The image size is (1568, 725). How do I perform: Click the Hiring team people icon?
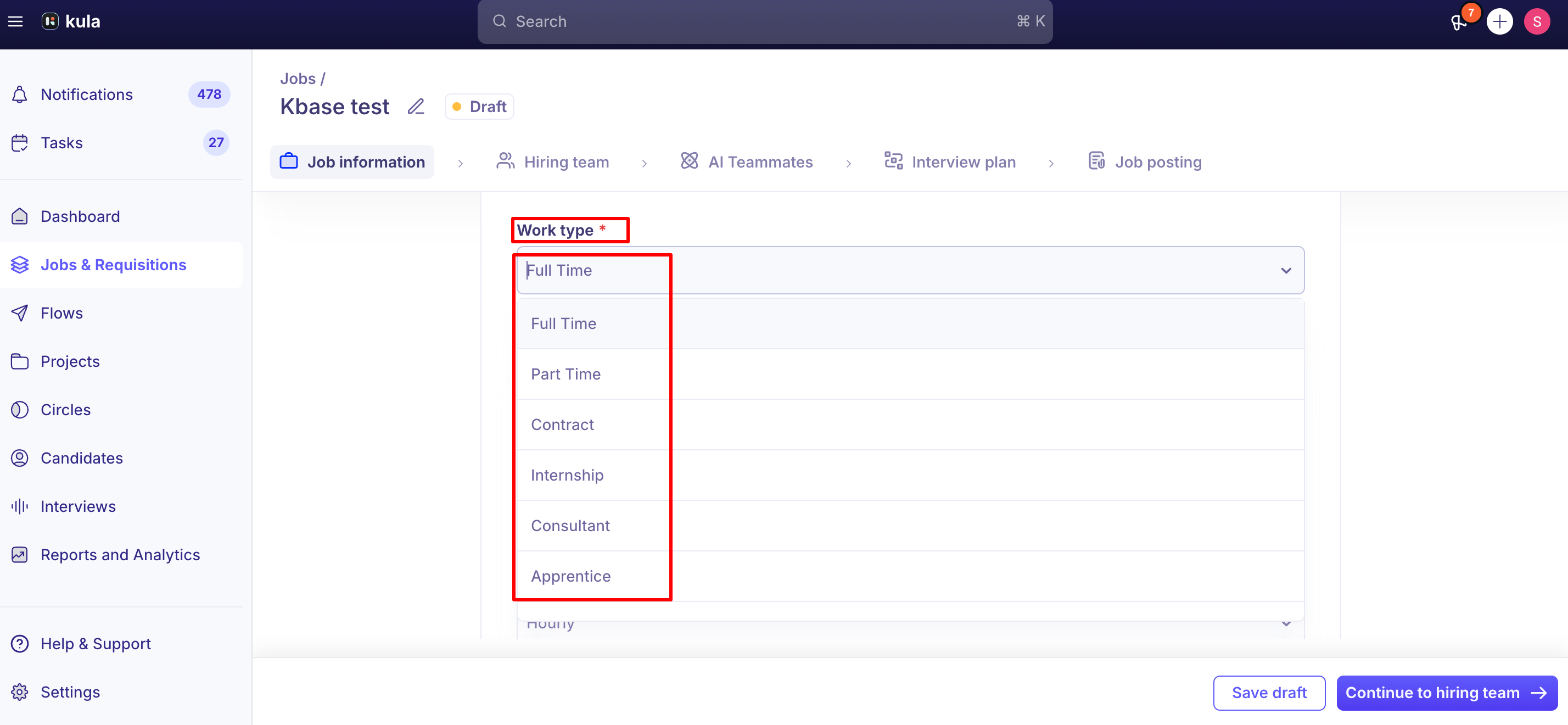(x=505, y=161)
